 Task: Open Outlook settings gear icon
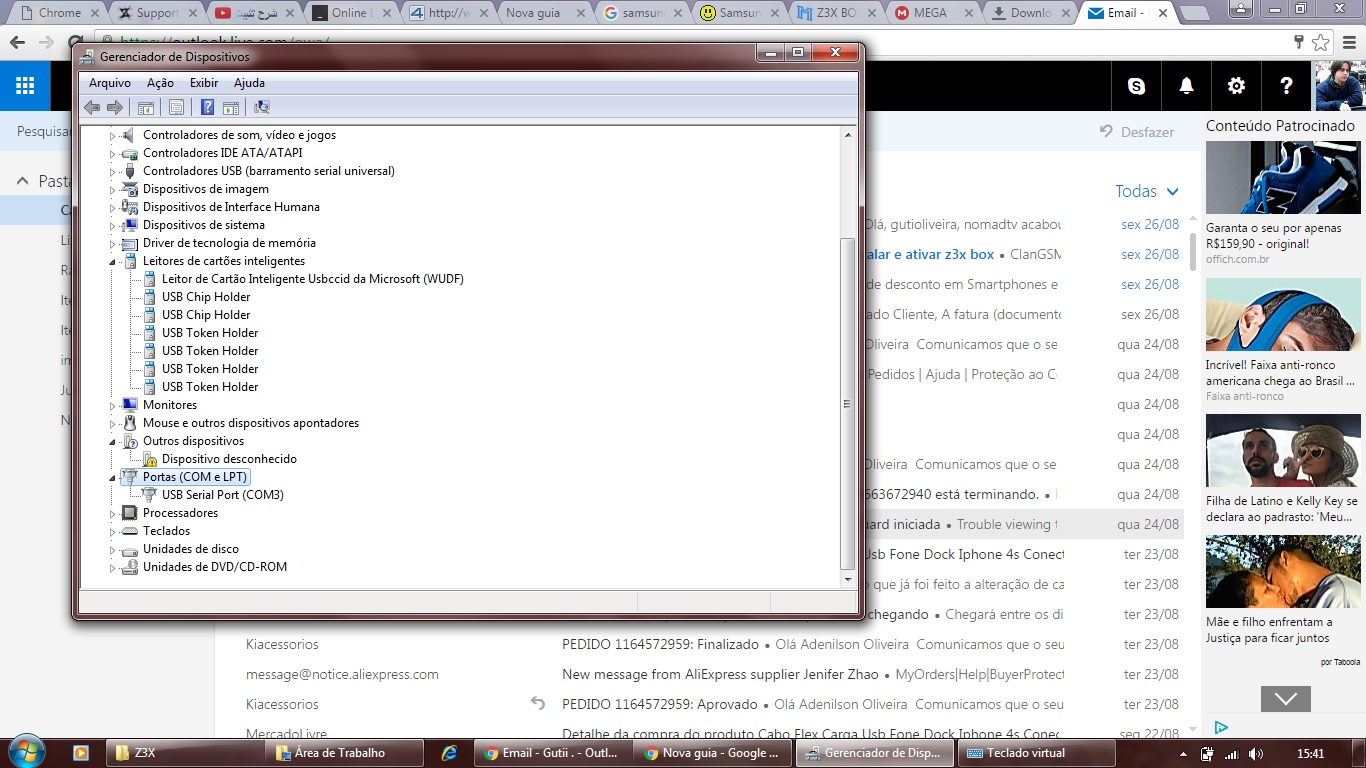1237,86
